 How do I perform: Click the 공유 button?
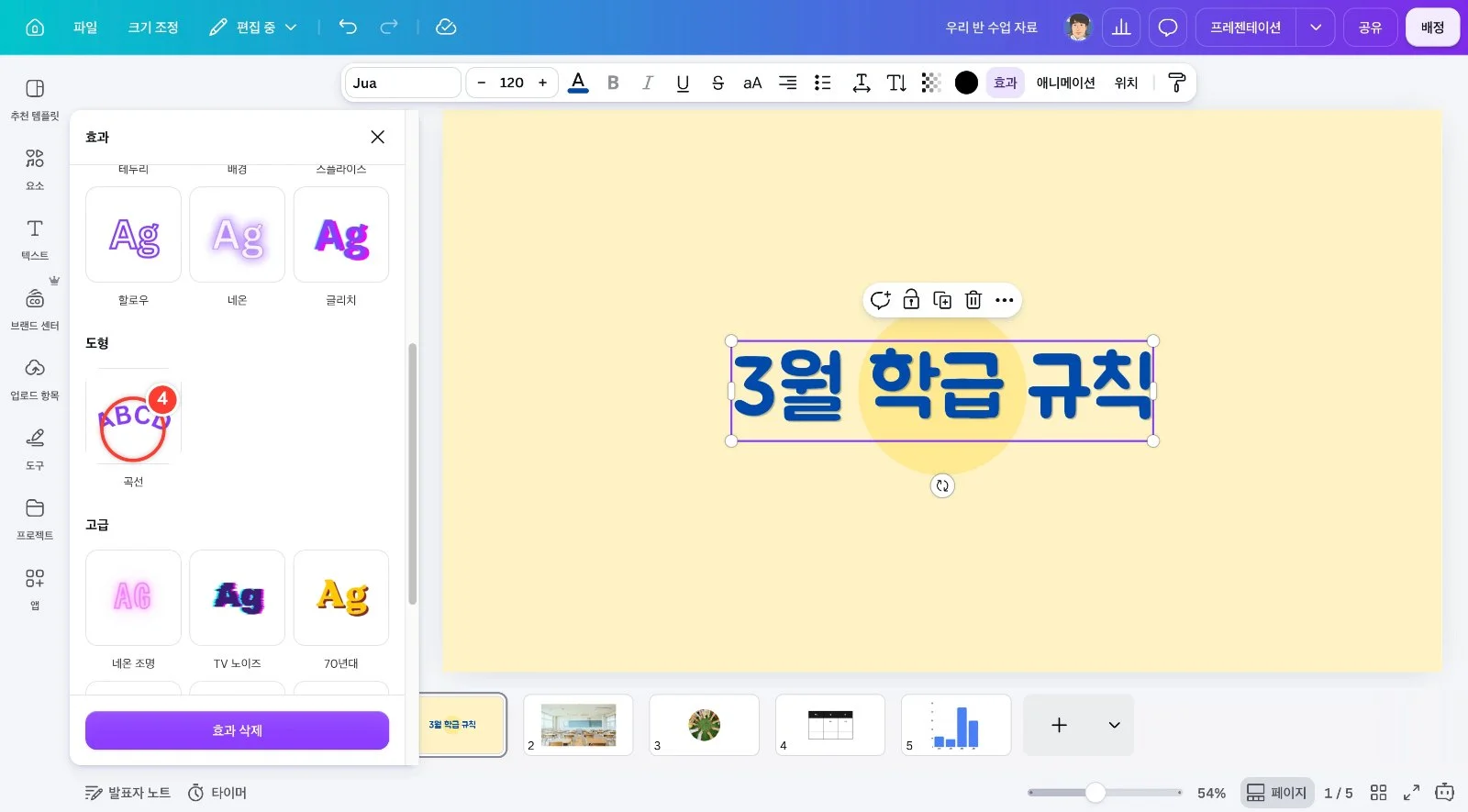[1371, 28]
